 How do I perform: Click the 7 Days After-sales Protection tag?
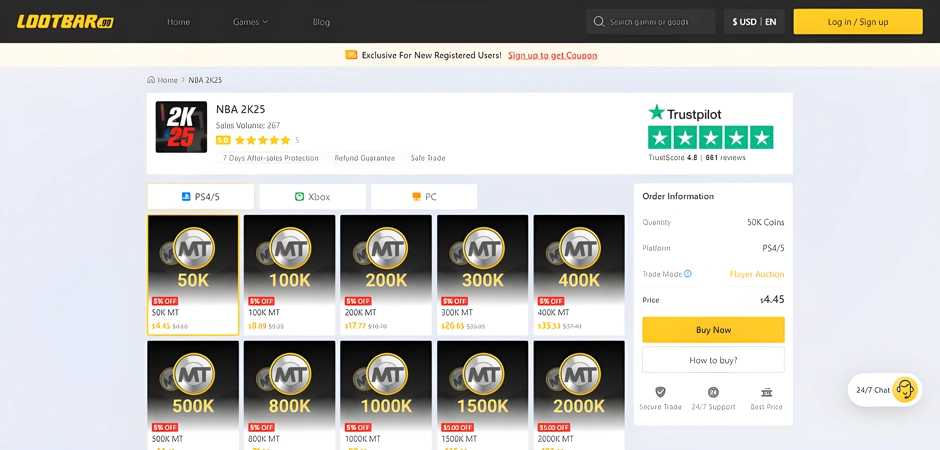tap(270, 158)
